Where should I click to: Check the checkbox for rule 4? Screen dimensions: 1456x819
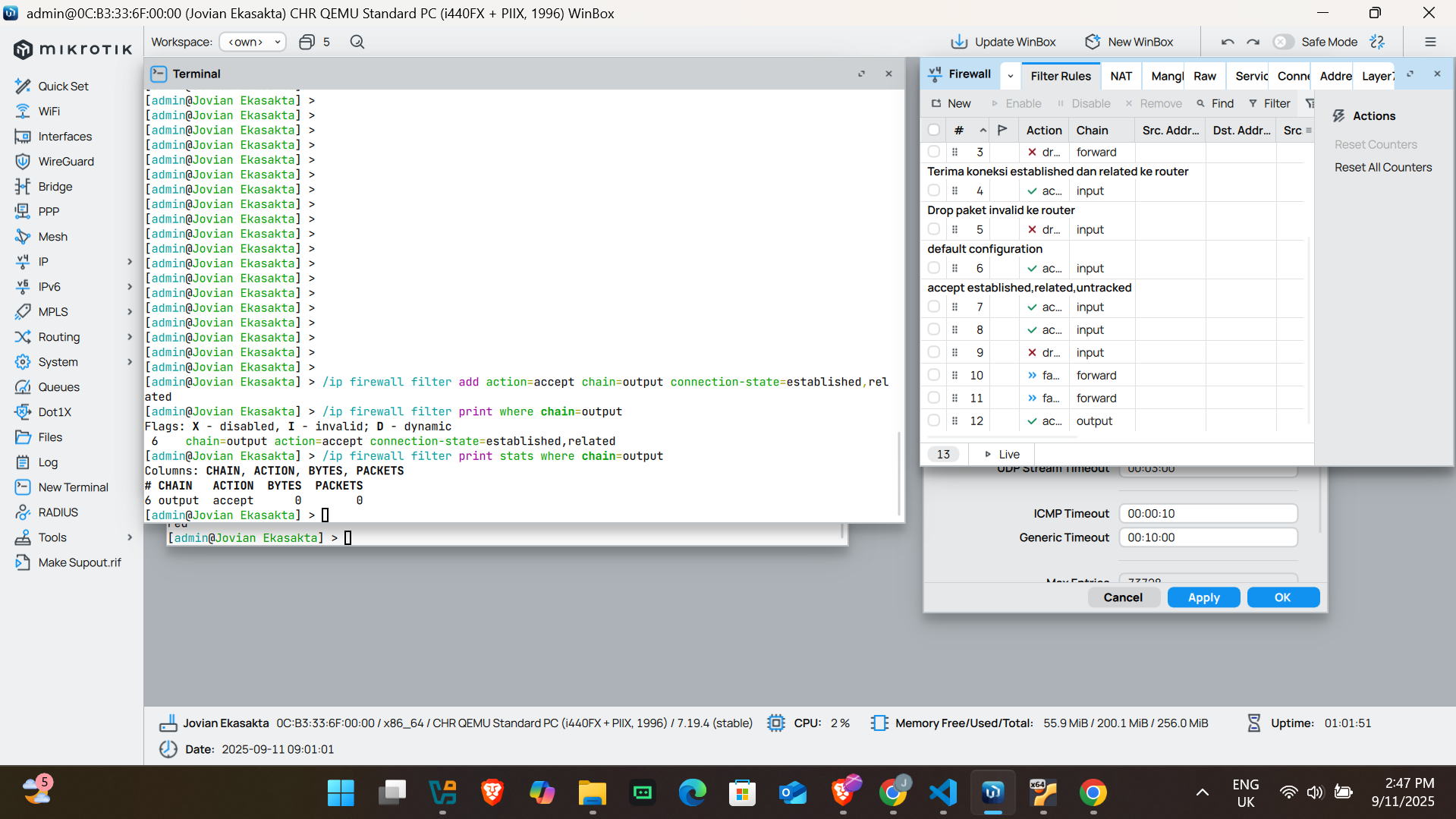934,191
